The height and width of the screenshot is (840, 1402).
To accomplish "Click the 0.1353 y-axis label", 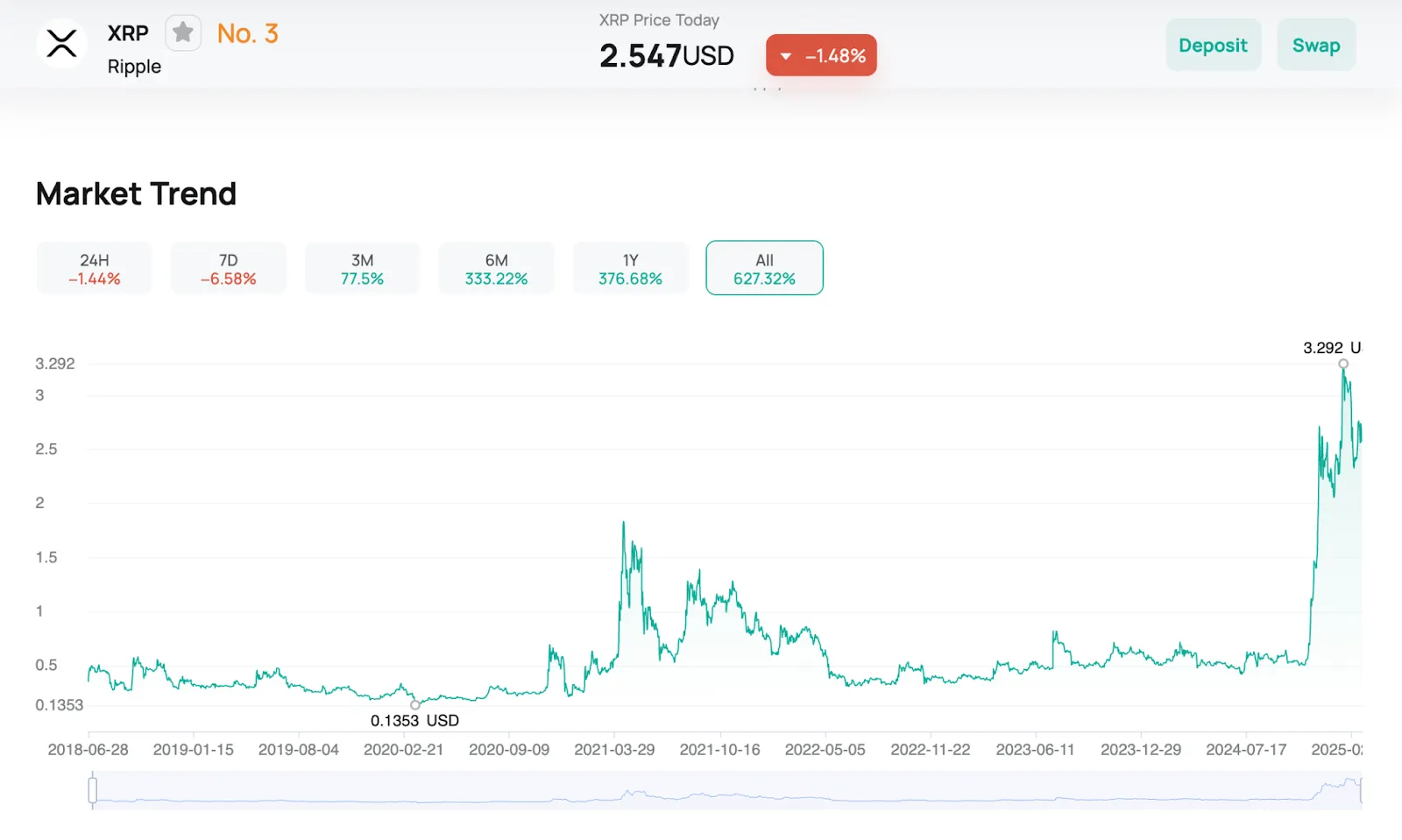I will click(x=59, y=705).
